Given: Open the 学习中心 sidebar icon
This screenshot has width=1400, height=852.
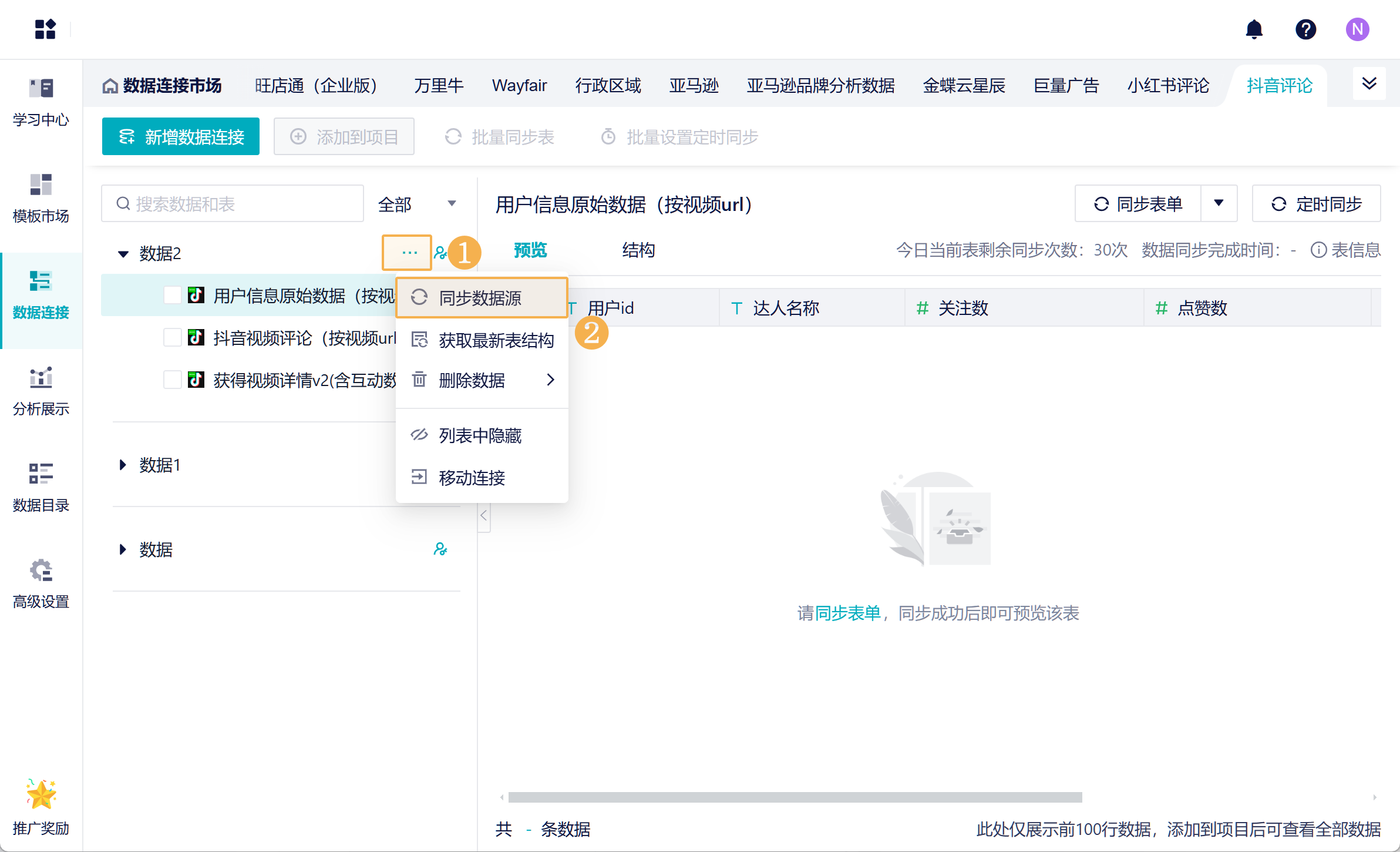Looking at the screenshot, I should pyautogui.click(x=41, y=89).
